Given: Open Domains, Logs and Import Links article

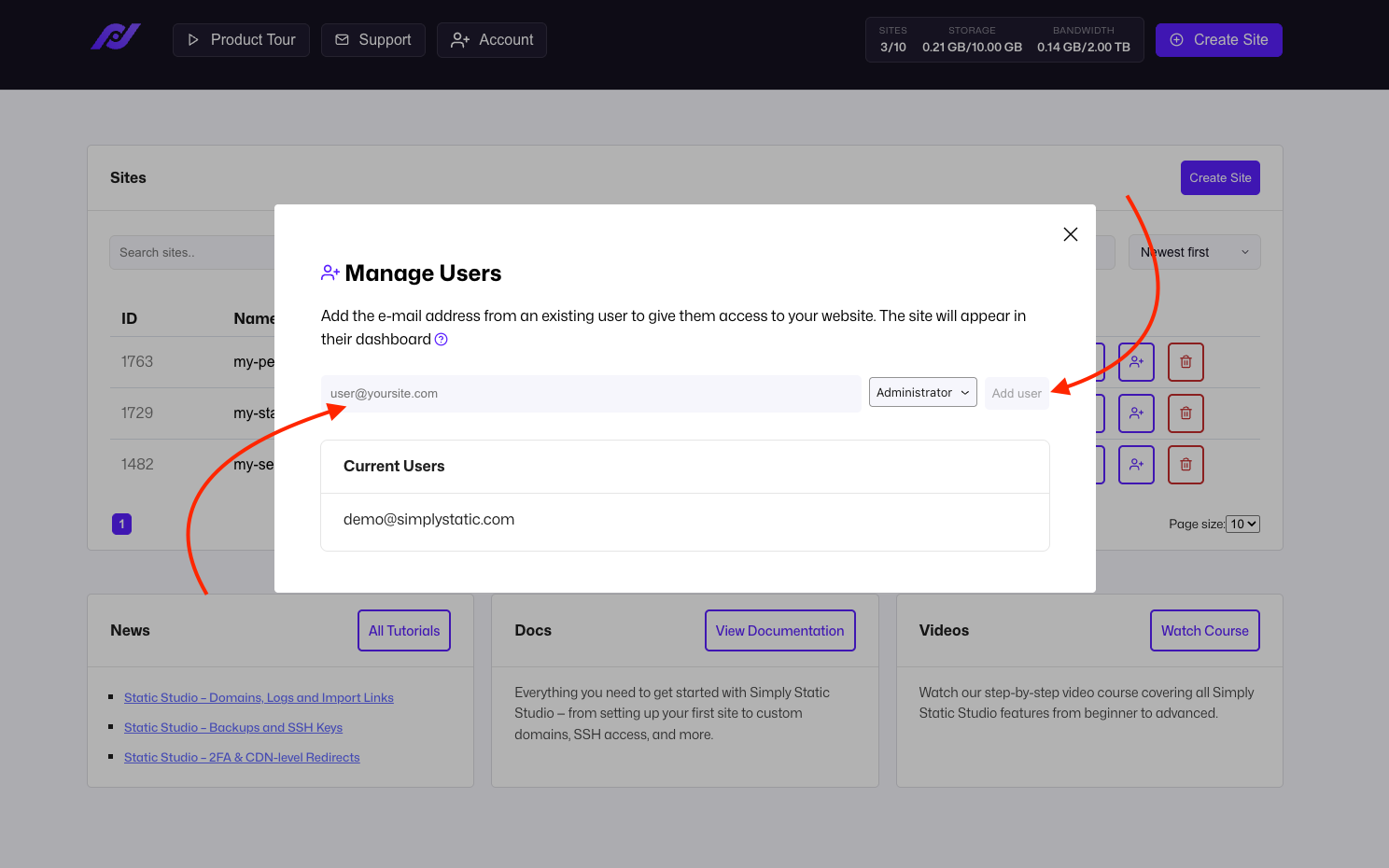Looking at the screenshot, I should (x=259, y=697).
